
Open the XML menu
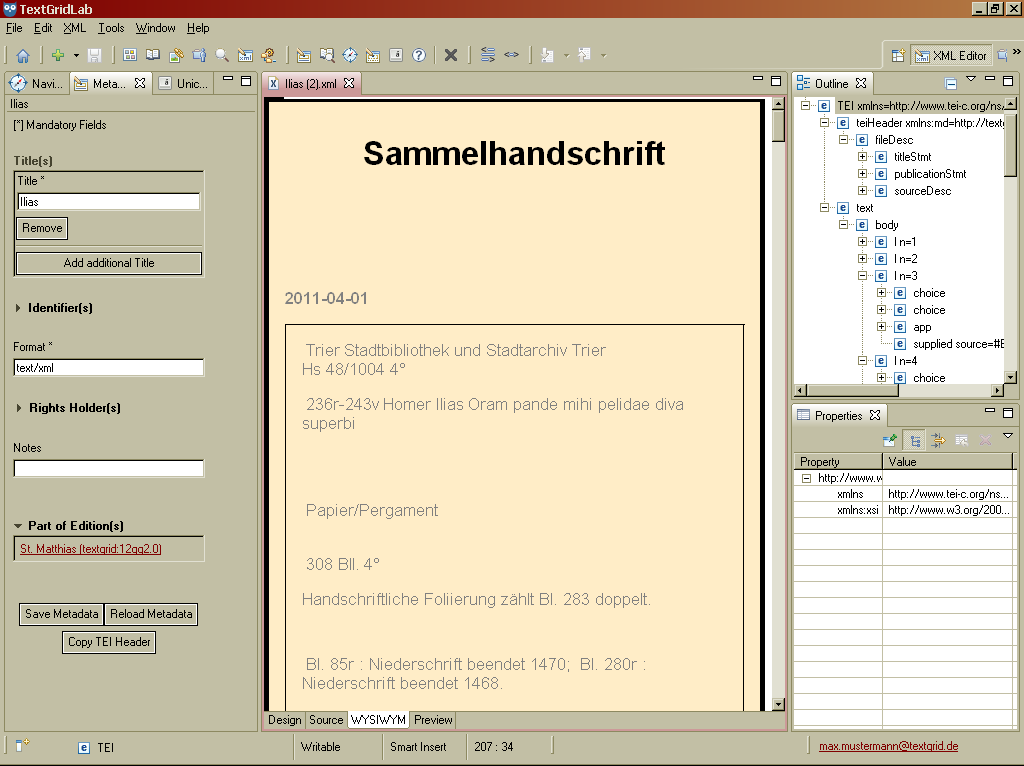click(74, 28)
